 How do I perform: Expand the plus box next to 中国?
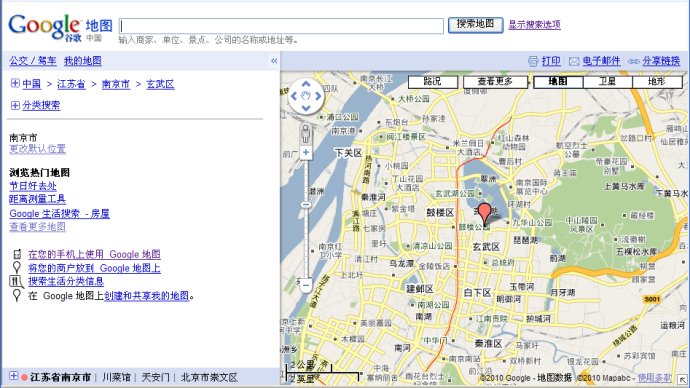tap(15, 83)
